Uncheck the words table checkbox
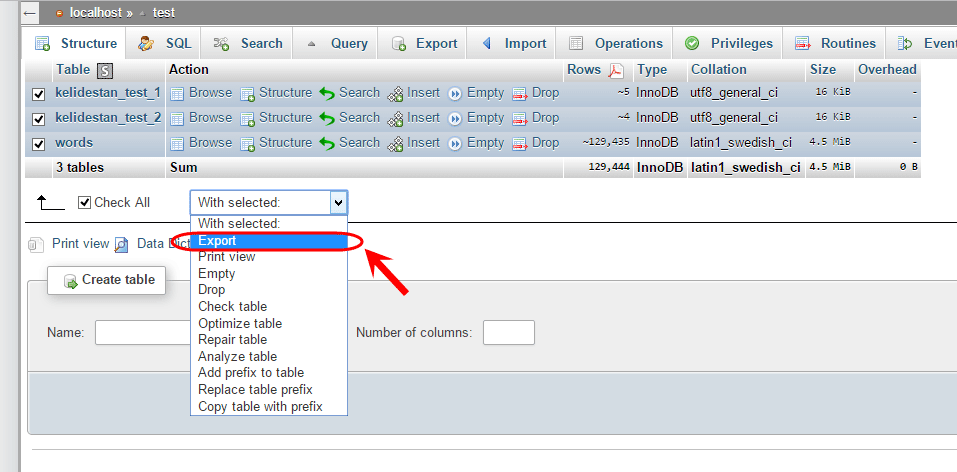The height and width of the screenshot is (472, 957). (39, 144)
